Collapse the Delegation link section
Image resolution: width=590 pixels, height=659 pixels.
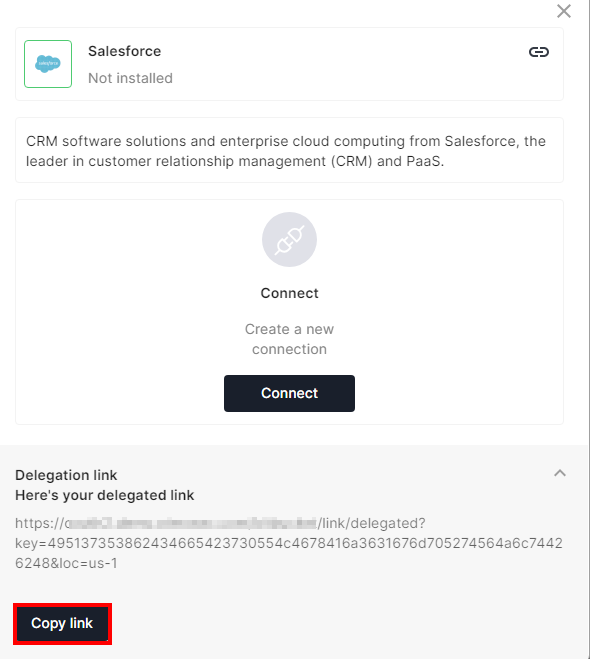point(560,473)
